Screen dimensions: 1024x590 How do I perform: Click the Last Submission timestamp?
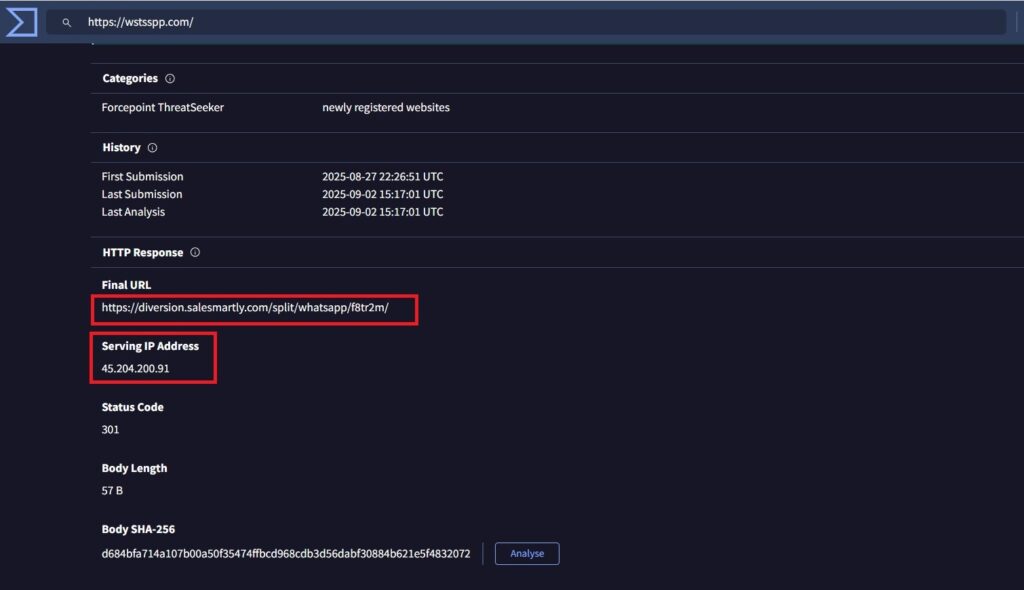click(x=382, y=194)
